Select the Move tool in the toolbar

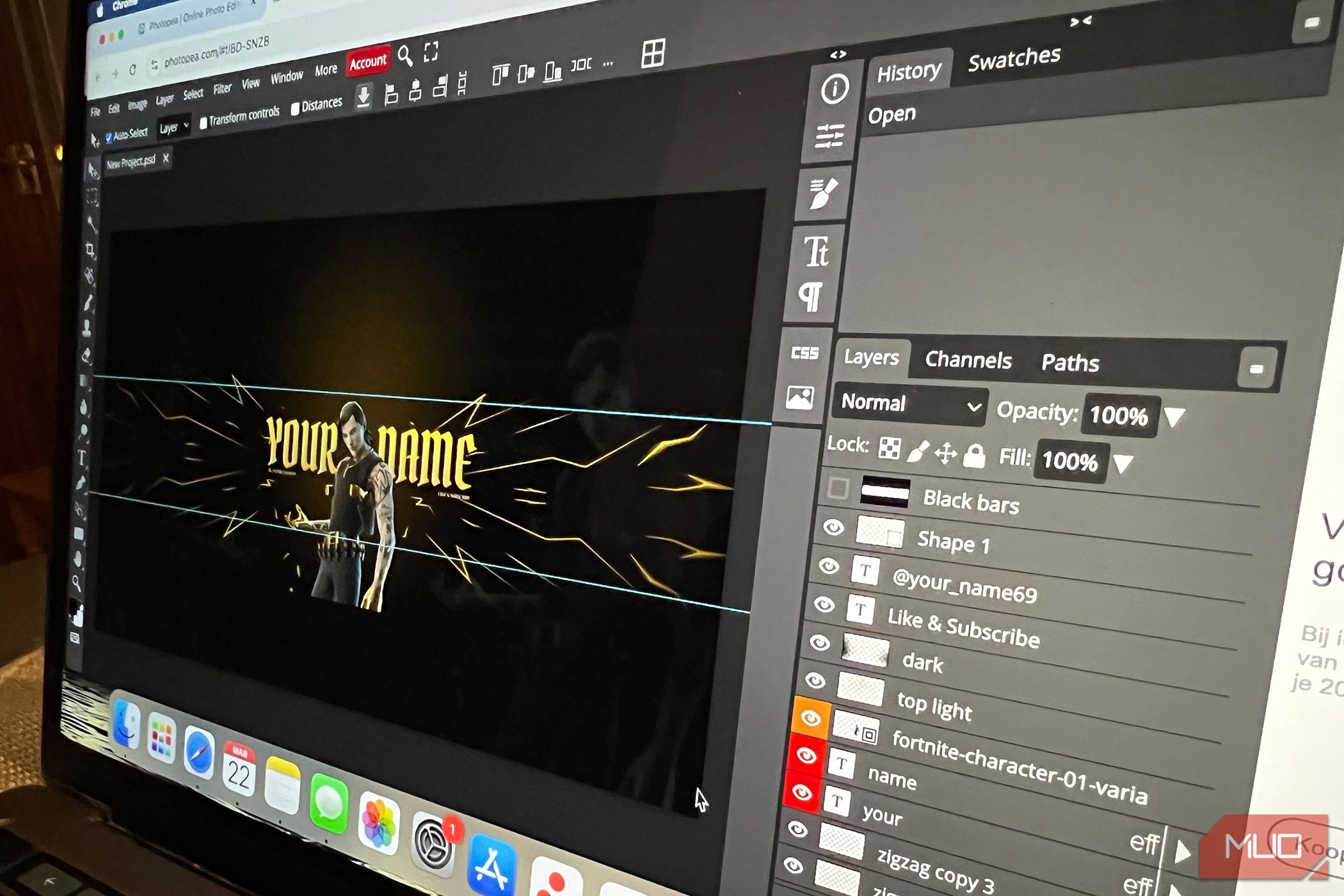pyautogui.click(x=93, y=171)
